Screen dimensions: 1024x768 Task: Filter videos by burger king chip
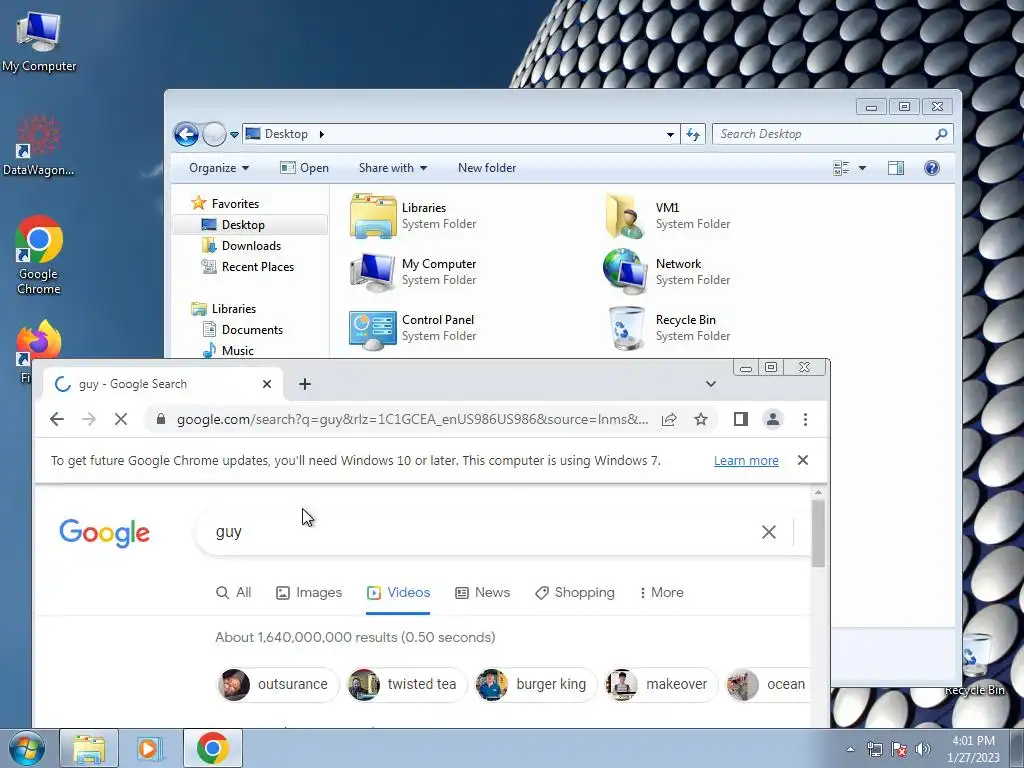(536, 684)
